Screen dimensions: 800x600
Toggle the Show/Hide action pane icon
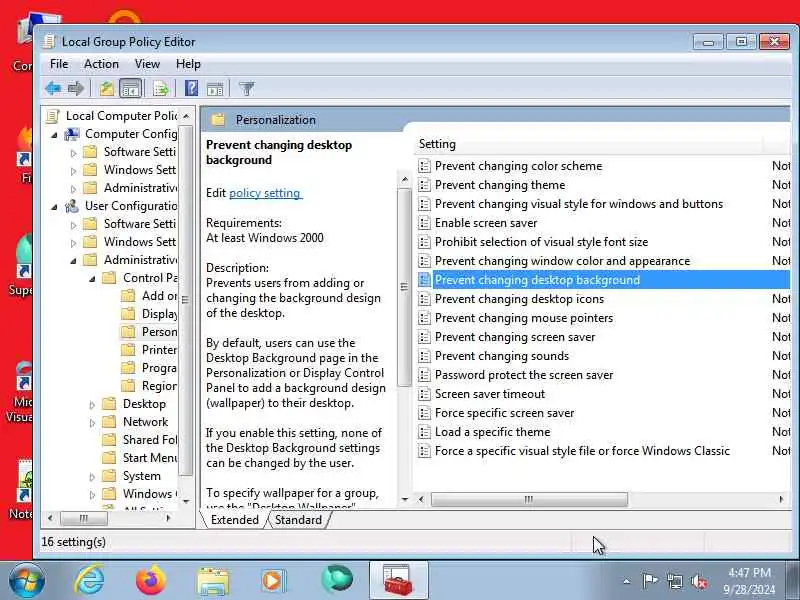[x=215, y=89]
